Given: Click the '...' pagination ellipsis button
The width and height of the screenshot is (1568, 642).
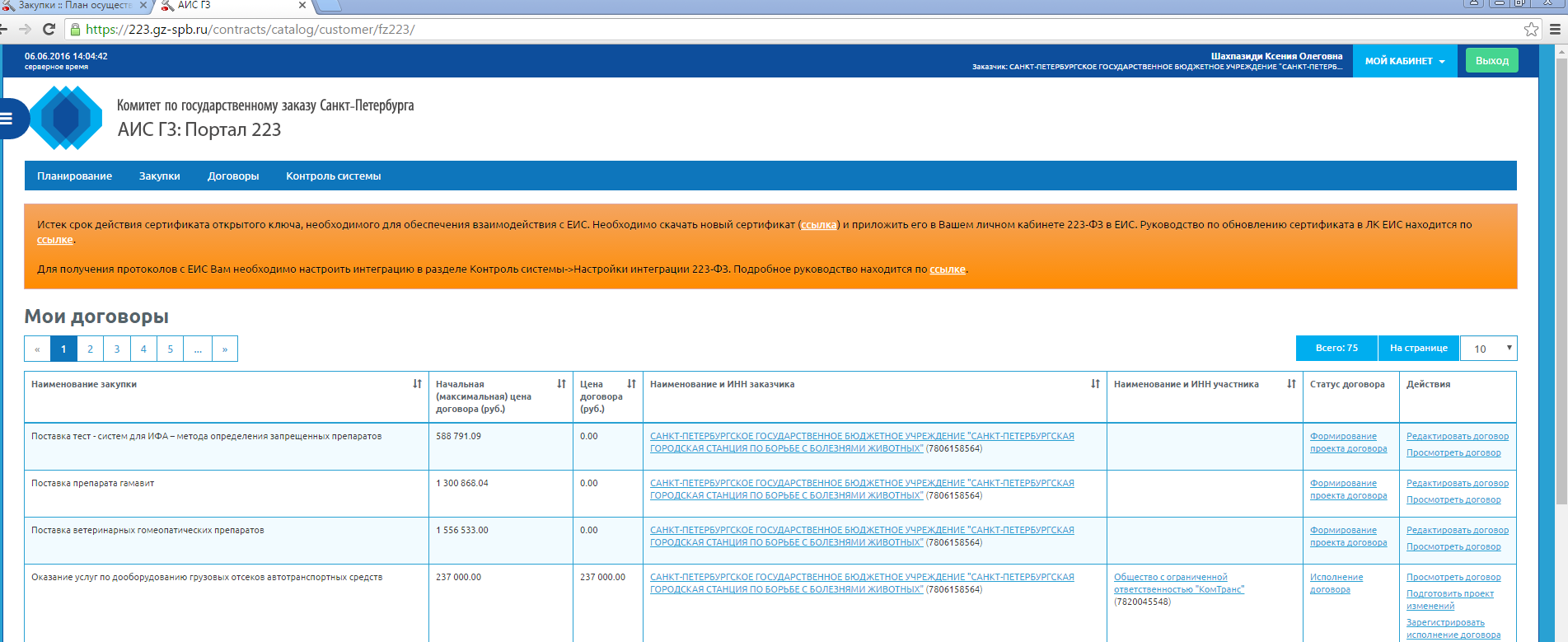Looking at the screenshot, I should click(198, 349).
